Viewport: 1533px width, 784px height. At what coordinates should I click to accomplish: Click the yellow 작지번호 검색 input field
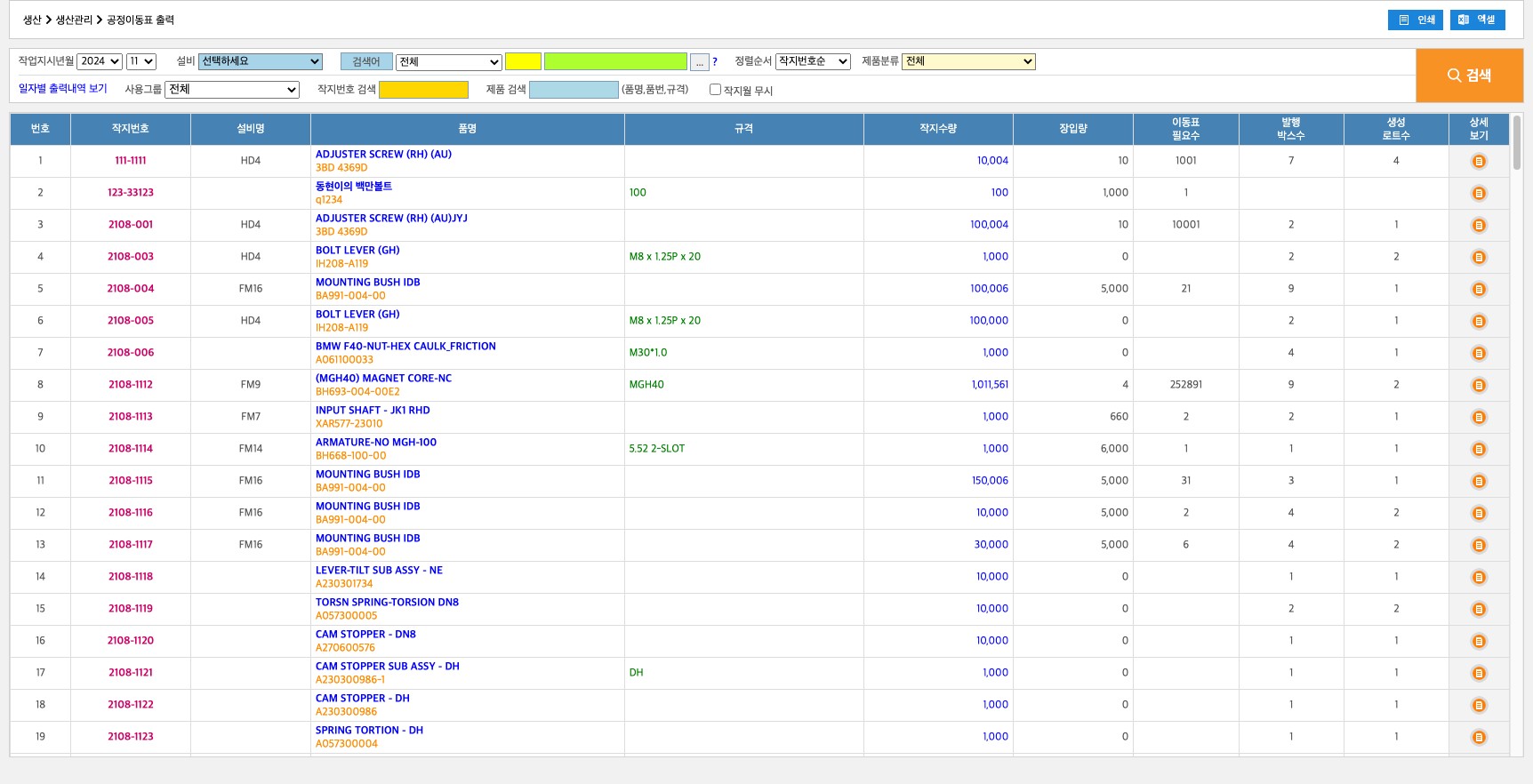point(423,90)
